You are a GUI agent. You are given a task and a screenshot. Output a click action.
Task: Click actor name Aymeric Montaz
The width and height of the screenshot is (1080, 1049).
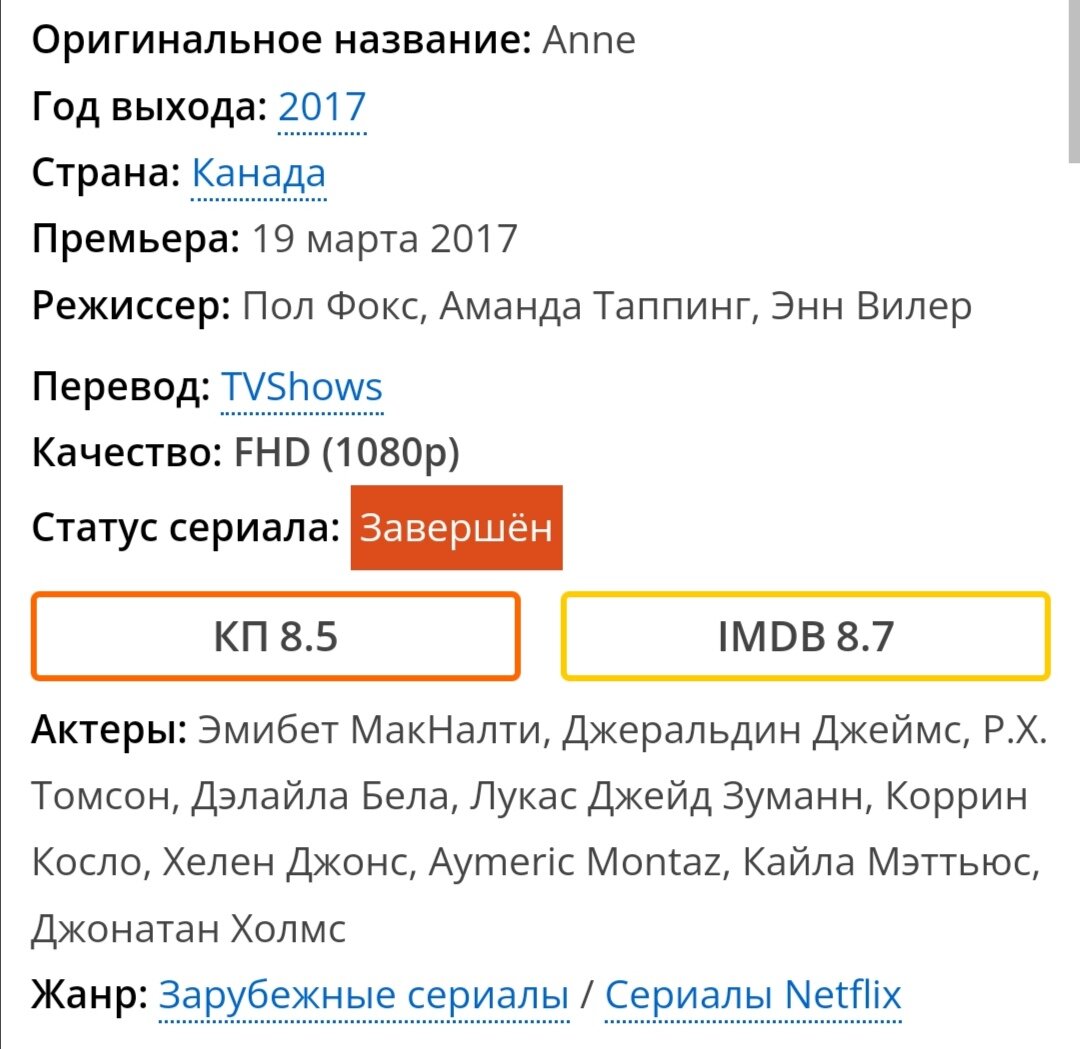(x=574, y=862)
